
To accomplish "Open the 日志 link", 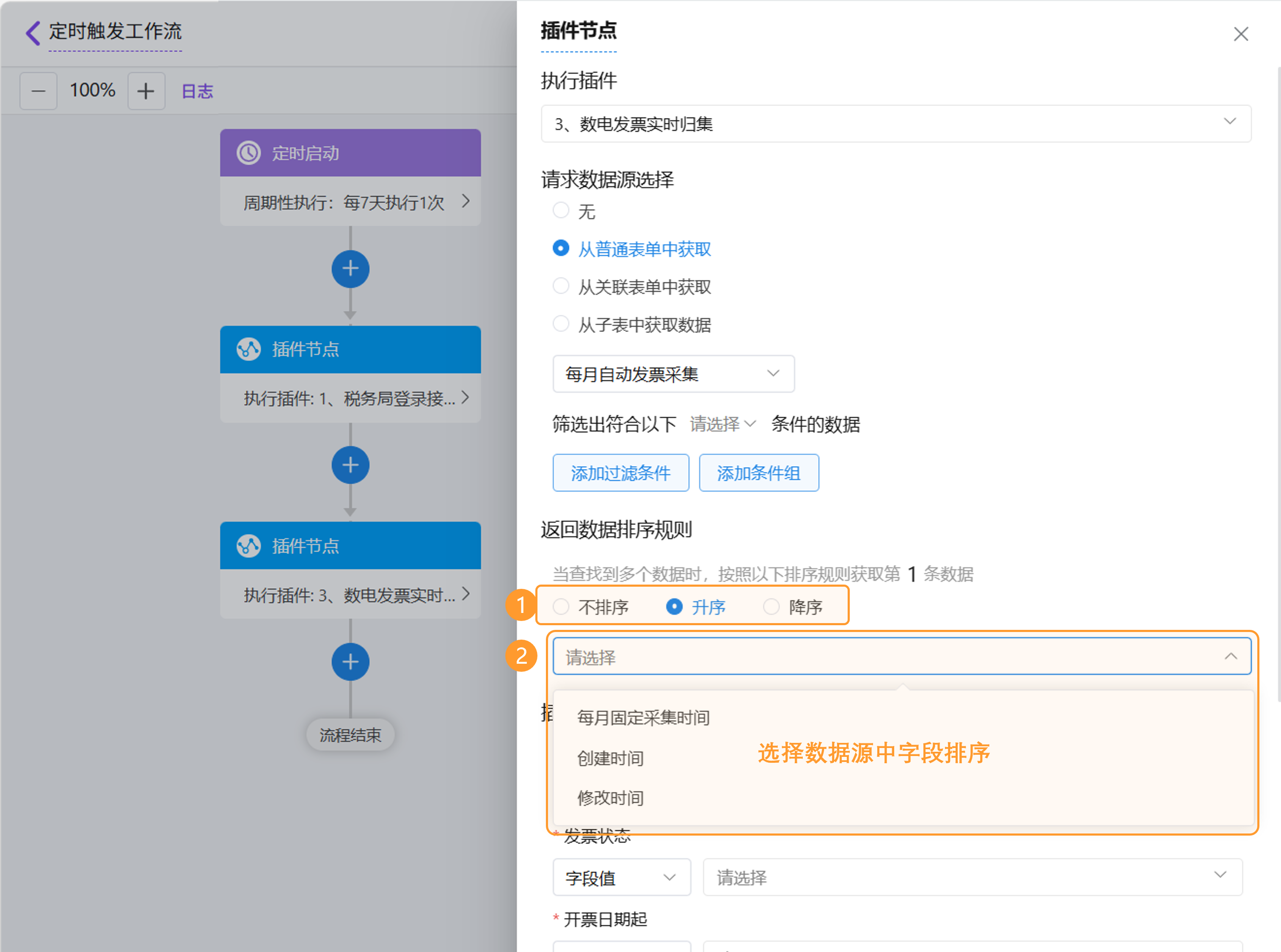I will (x=197, y=91).
